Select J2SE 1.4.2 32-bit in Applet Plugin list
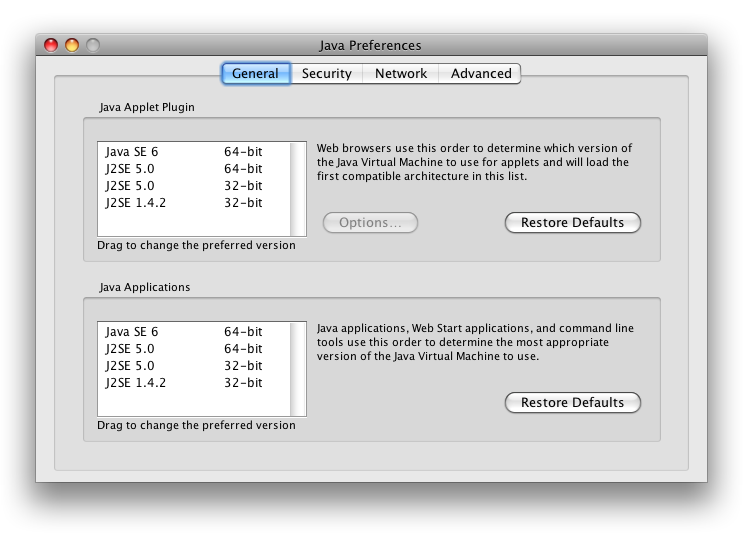 pyautogui.click(x=185, y=203)
